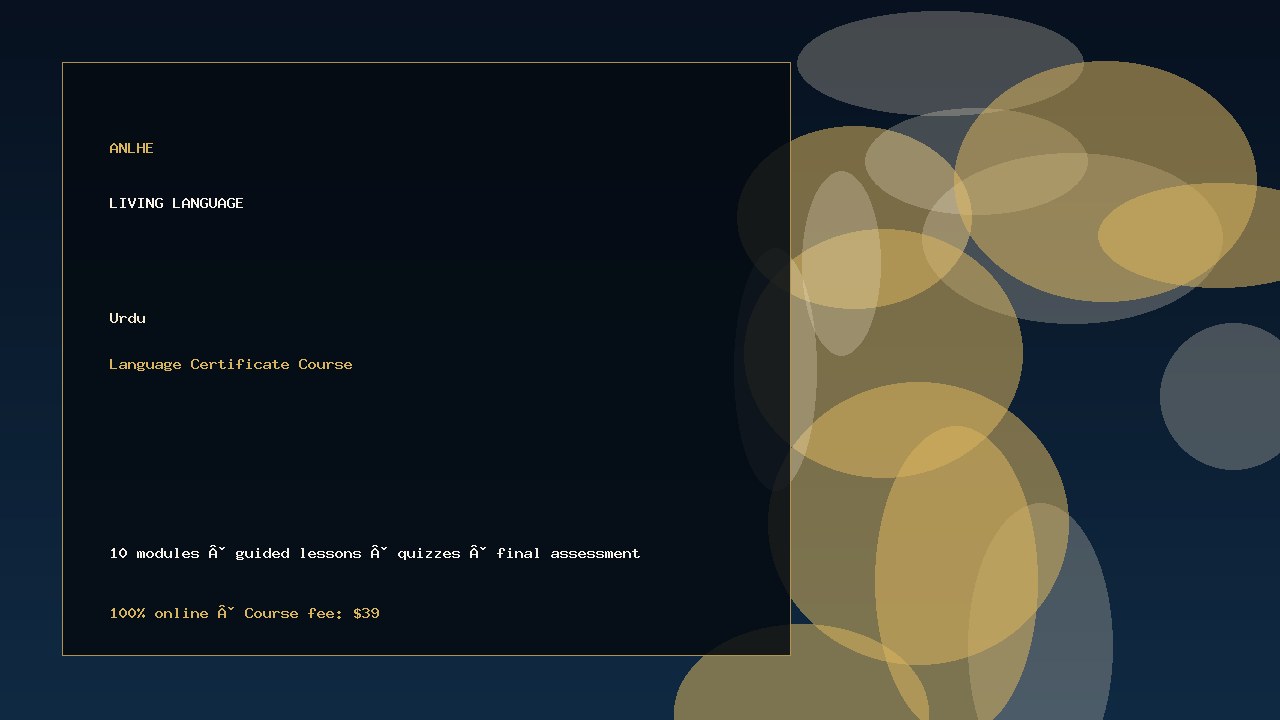Click the ANLHE brand name
The image size is (1280, 720).
[x=131, y=148]
